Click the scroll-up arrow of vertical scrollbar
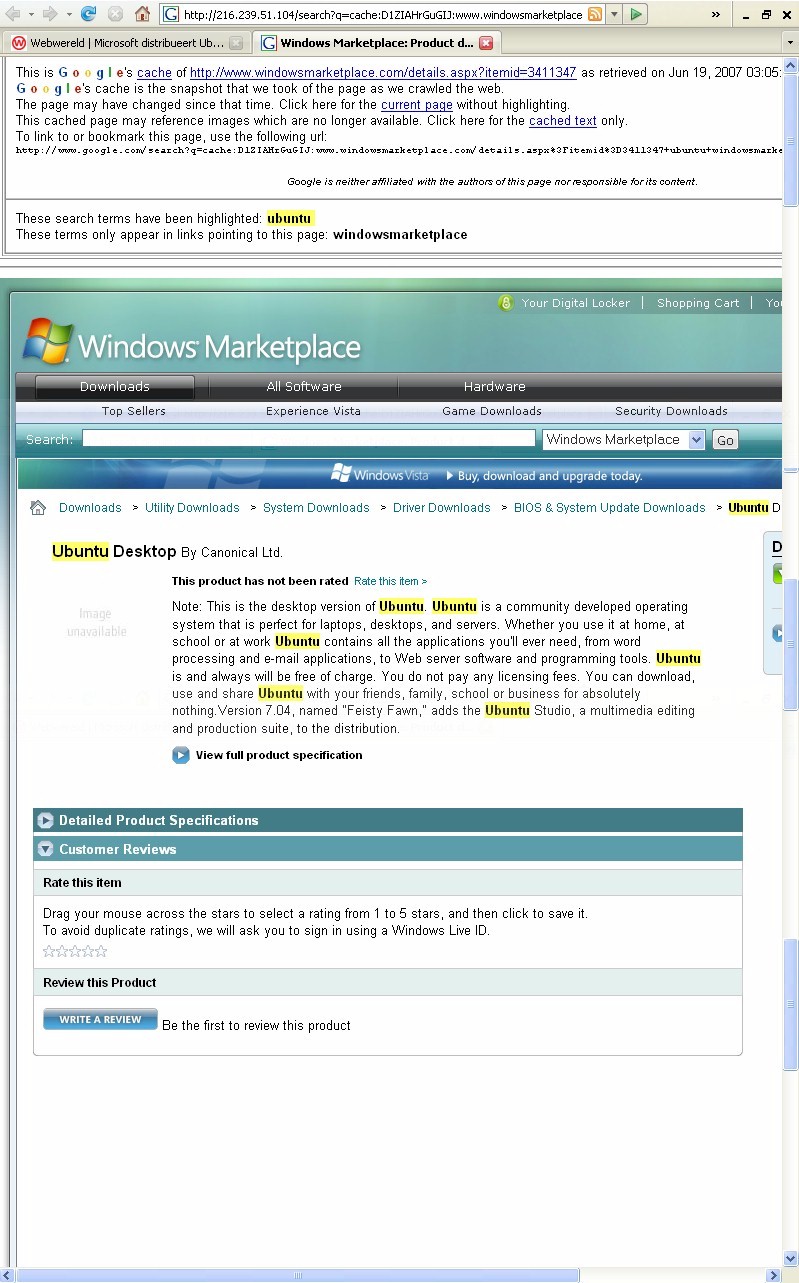Screen dimensions: 799x1283 coord(791,66)
